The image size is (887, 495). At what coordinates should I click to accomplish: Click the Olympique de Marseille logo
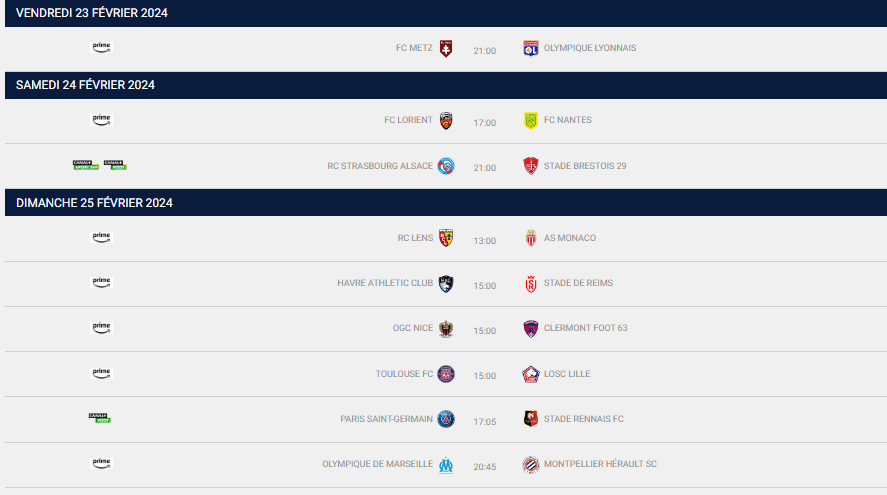(446, 465)
